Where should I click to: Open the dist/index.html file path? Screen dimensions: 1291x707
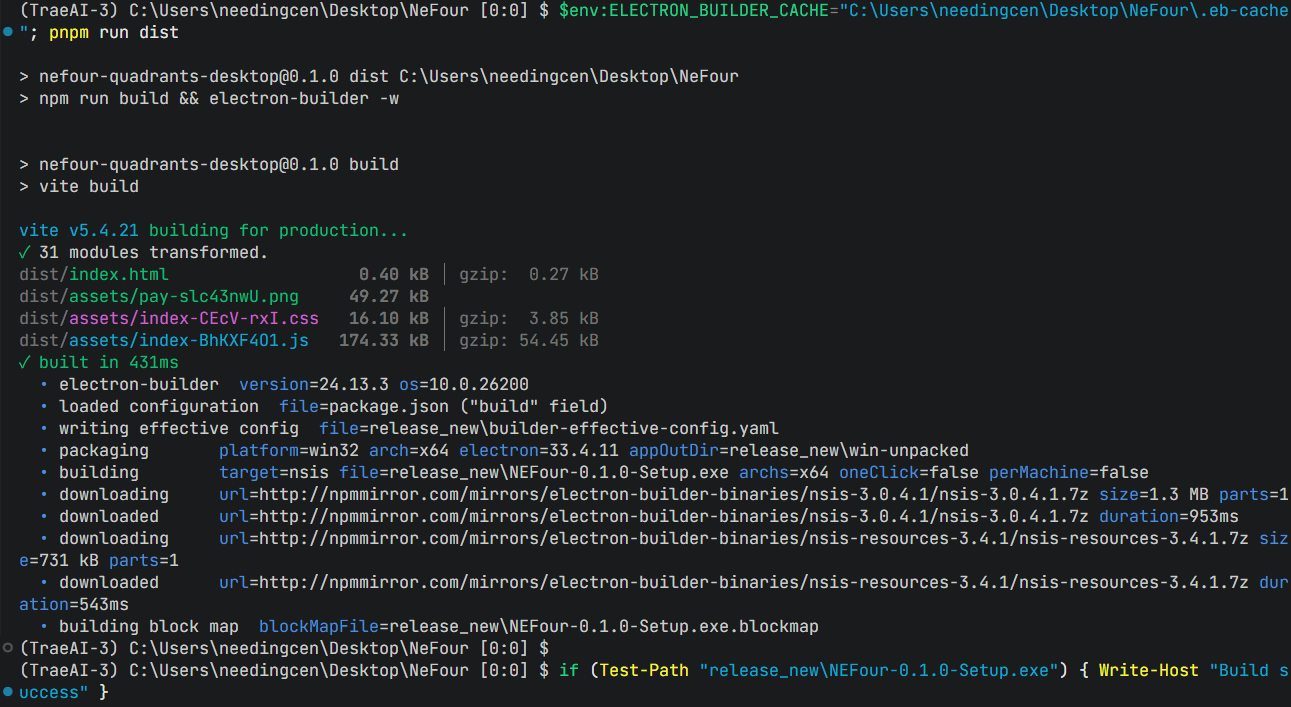pos(94,275)
